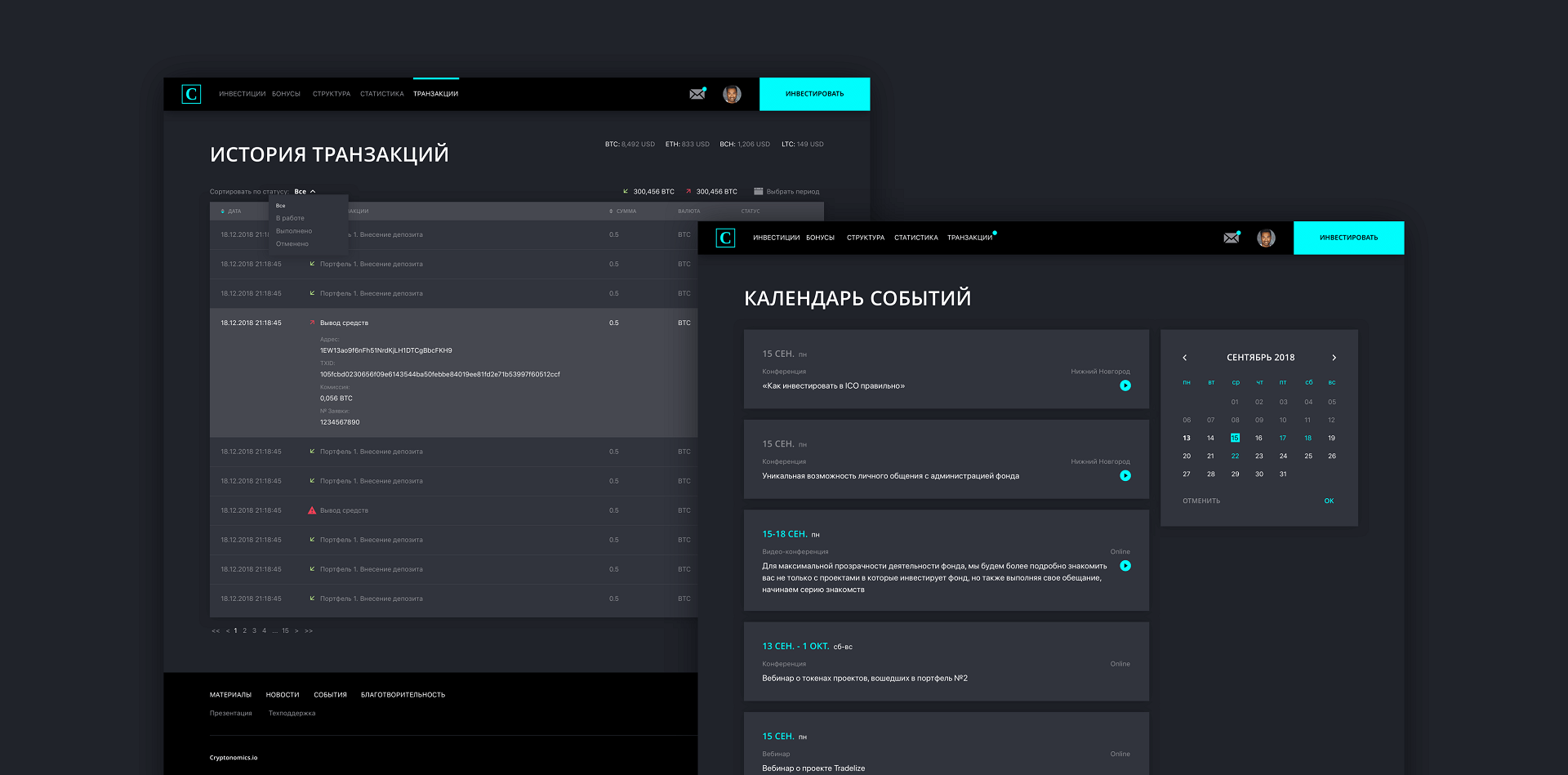Click the red warning icon transaction row
Screen dimensions: 1568x775
312,510
